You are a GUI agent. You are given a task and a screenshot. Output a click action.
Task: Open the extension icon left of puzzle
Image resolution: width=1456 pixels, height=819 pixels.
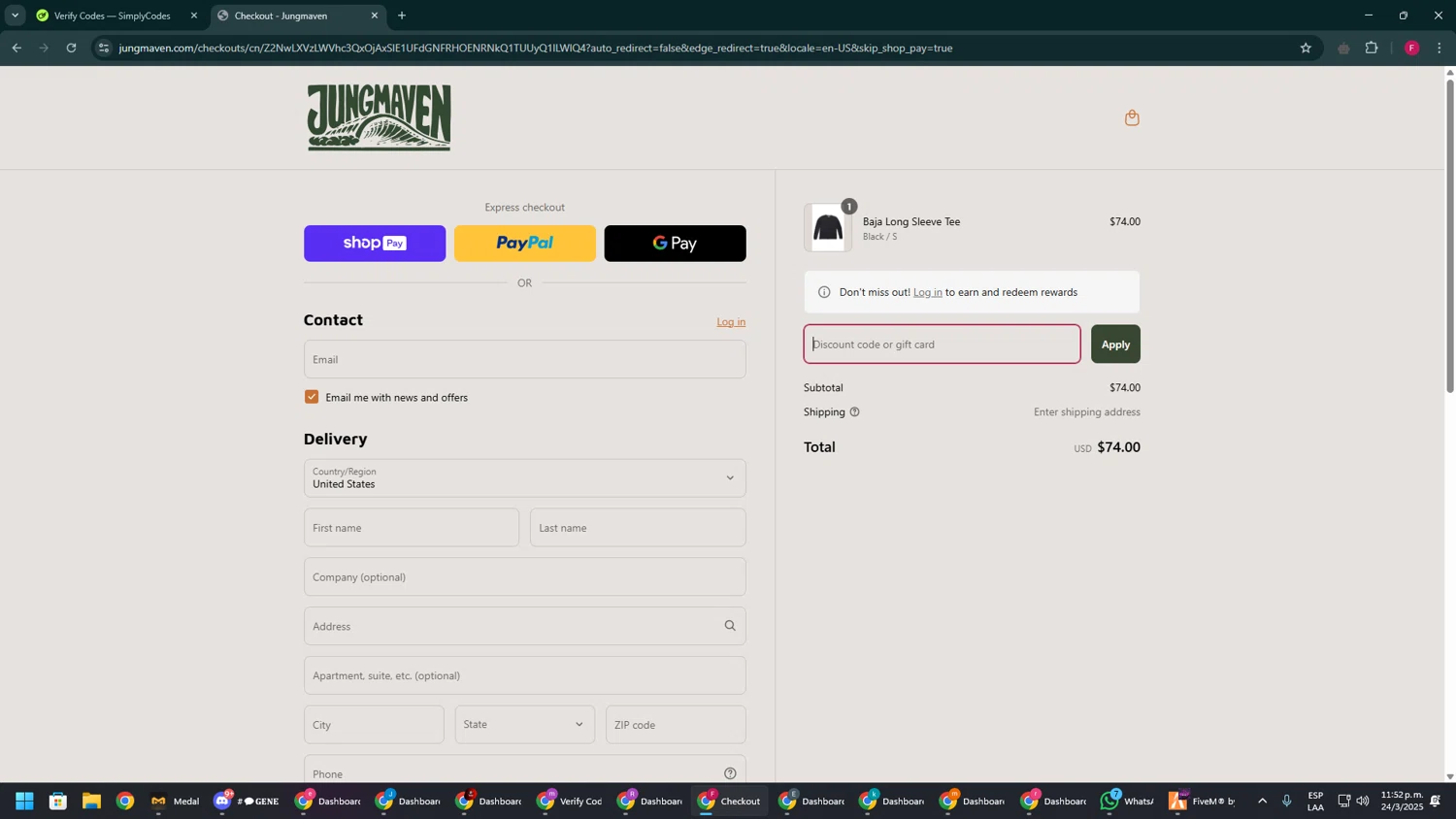click(1343, 48)
